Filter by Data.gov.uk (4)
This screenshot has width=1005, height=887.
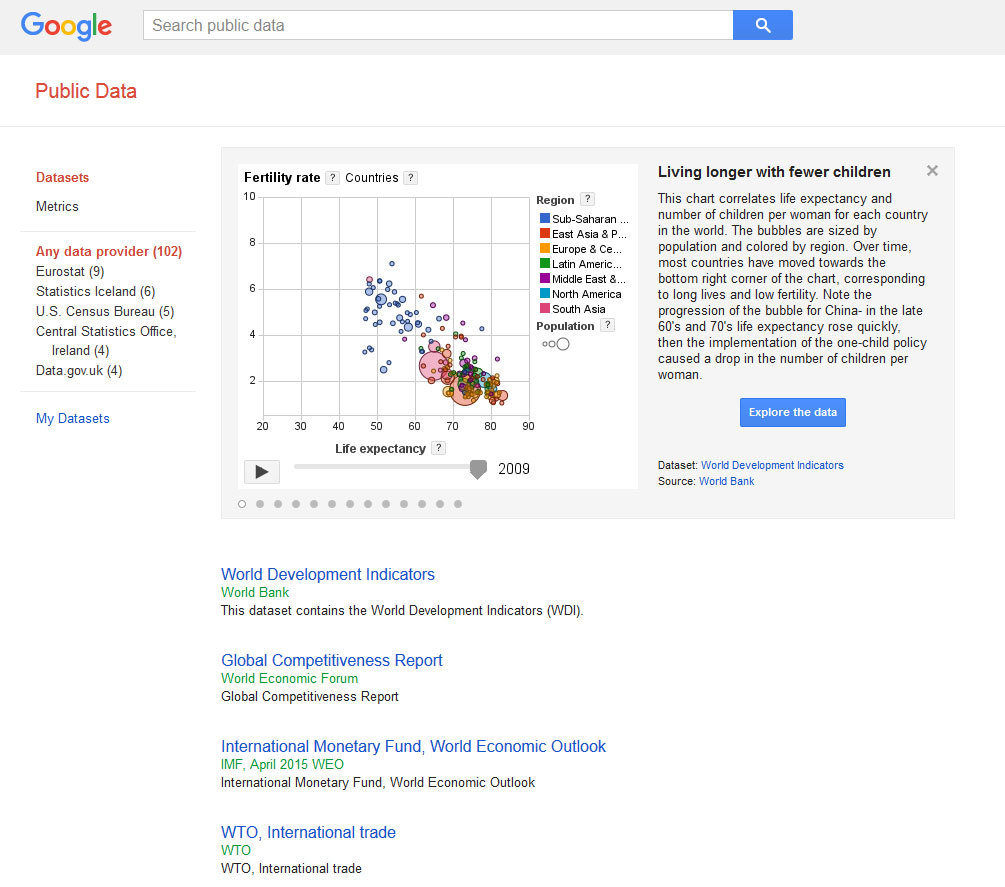coord(79,370)
